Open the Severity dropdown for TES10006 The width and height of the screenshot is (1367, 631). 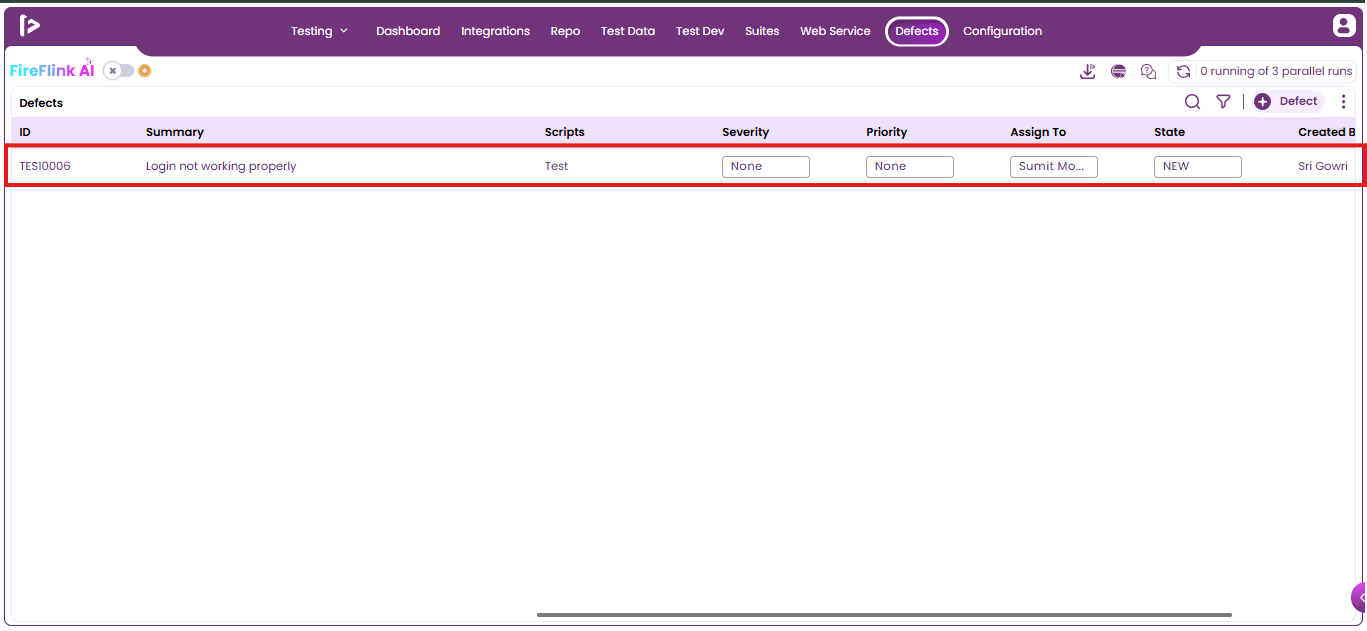[766, 167]
